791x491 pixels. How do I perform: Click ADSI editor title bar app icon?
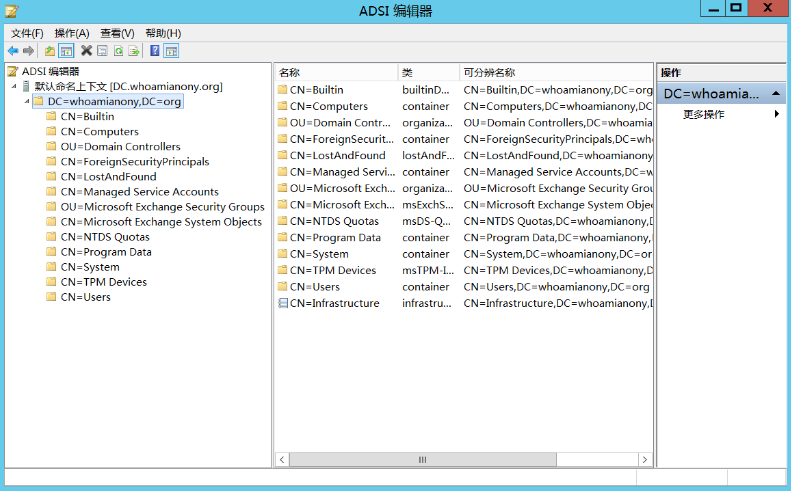12,10
